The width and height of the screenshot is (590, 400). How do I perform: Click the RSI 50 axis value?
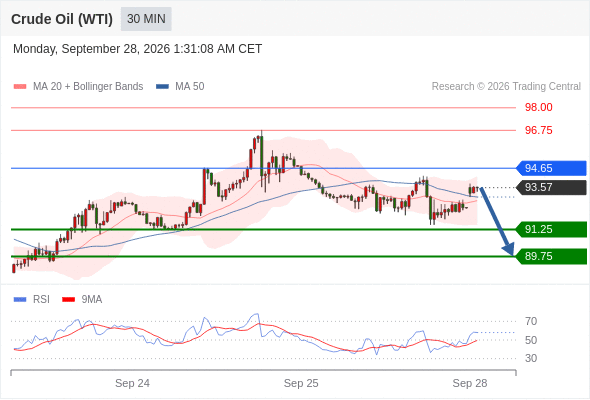click(531, 340)
